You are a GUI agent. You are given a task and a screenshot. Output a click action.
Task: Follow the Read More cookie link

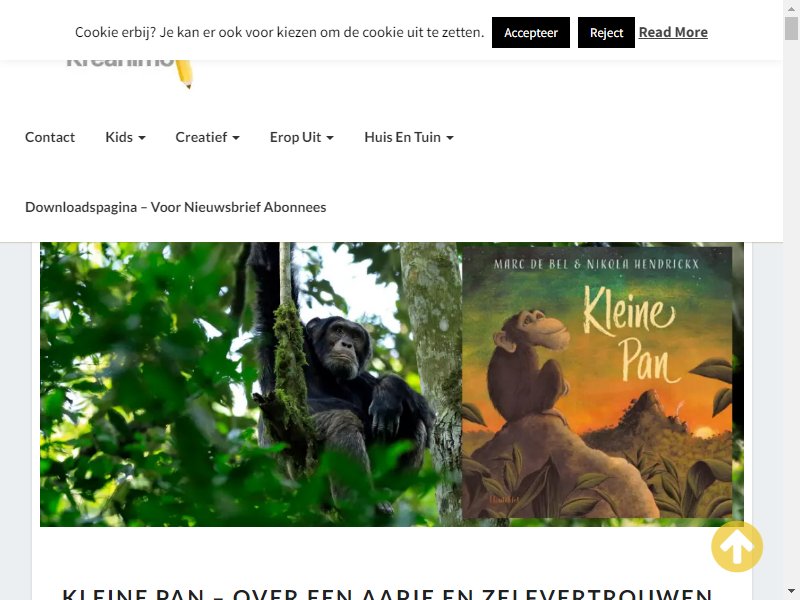click(x=673, y=32)
